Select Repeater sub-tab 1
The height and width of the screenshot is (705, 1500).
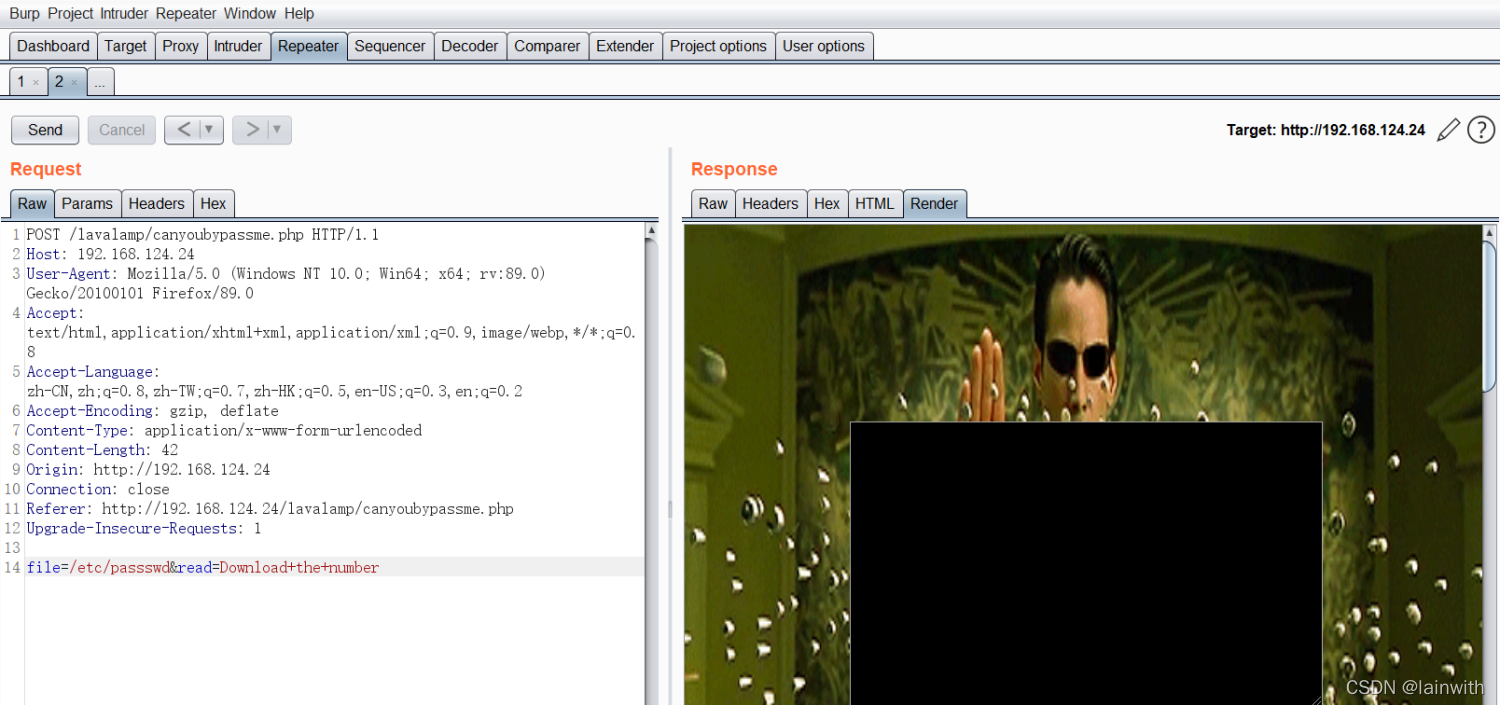click(x=21, y=82)
